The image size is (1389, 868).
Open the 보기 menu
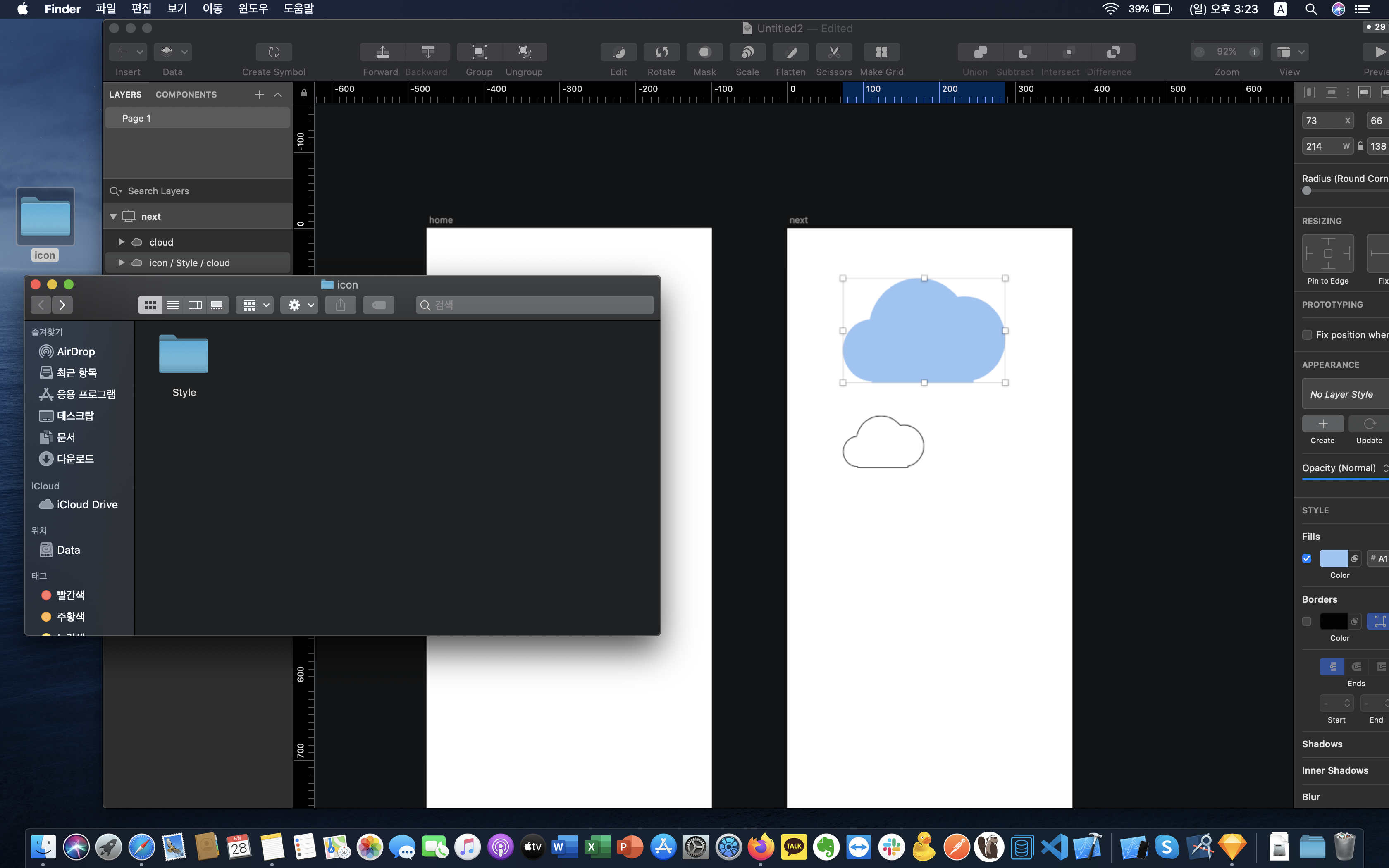(177, 9)
